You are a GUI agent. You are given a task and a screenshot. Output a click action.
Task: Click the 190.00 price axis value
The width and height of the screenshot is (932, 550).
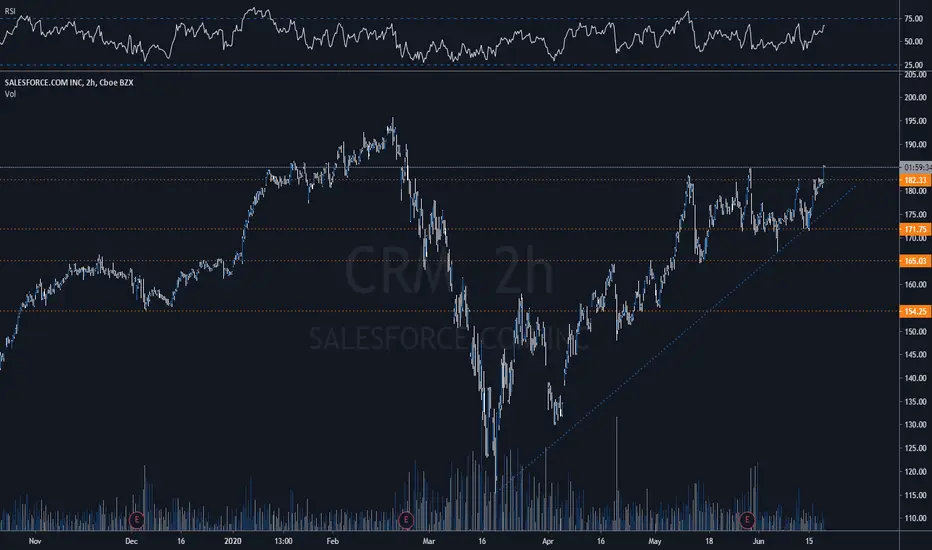coord(915,144)
